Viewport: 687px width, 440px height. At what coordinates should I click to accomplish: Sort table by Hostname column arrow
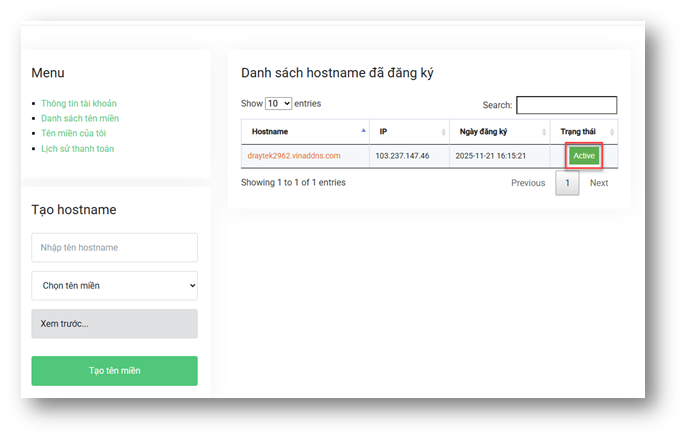coord(363,132)
